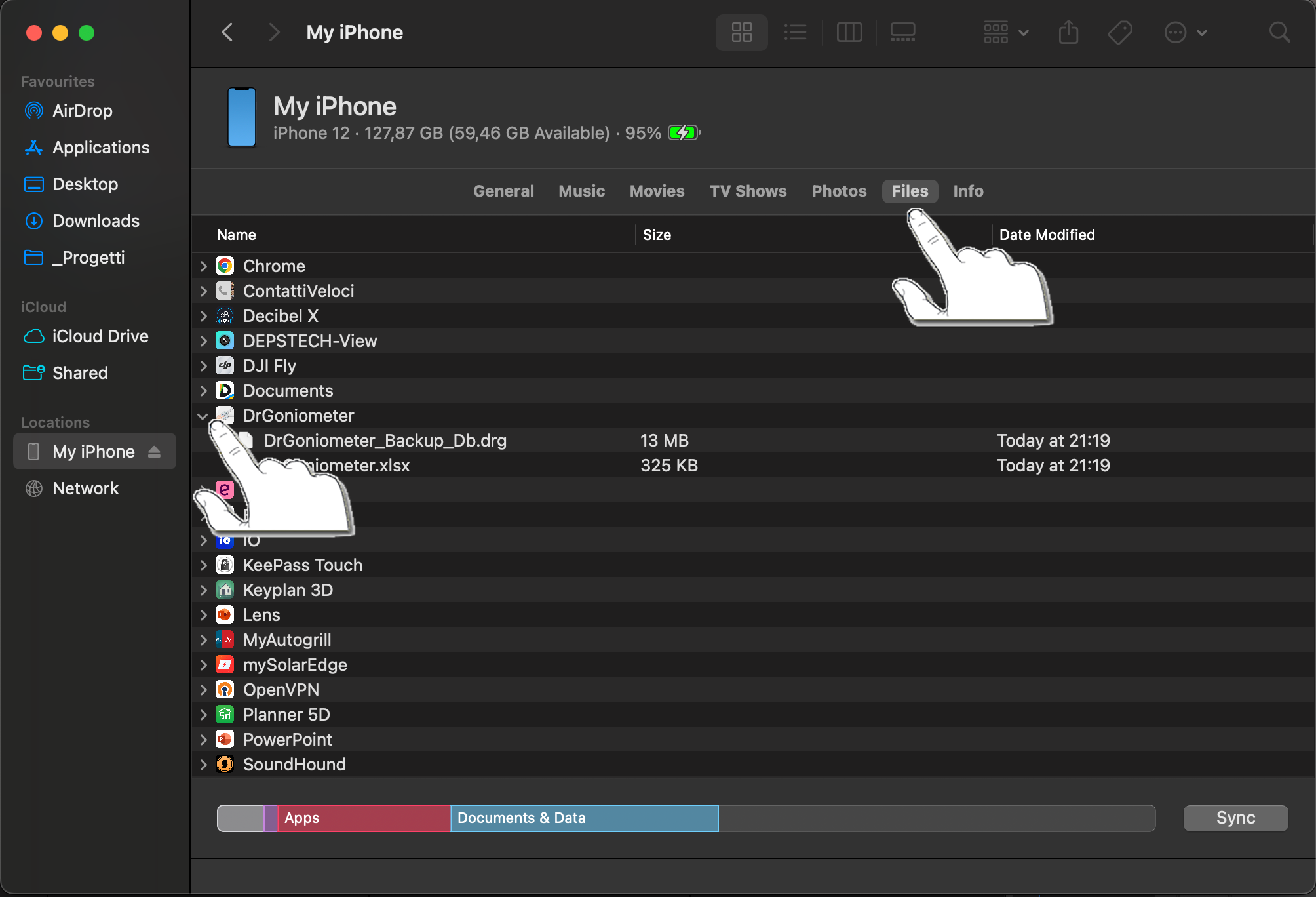
Task: Select Network in the sidebar
Action: (85, 488)
